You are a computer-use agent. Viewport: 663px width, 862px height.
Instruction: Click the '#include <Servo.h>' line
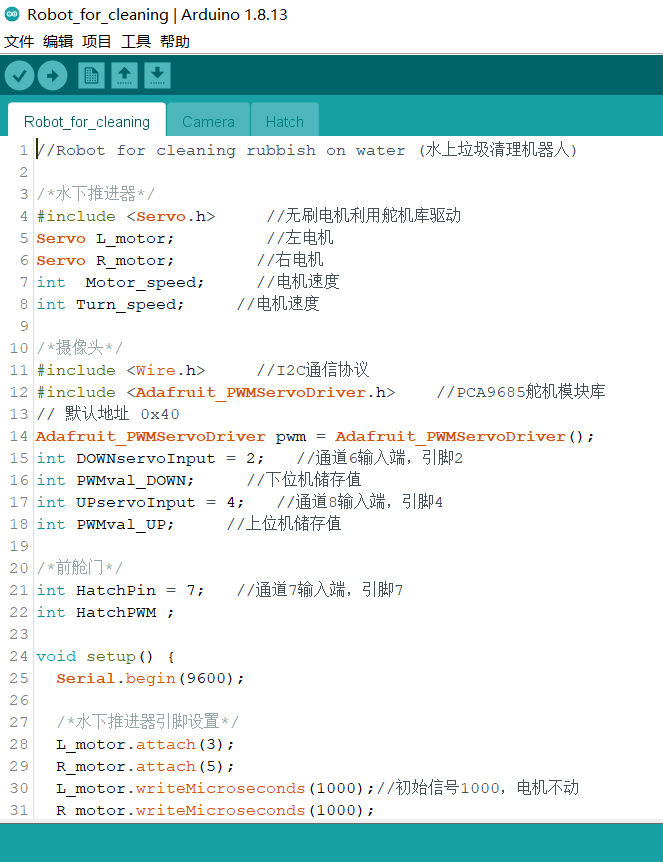click(126, 217)
